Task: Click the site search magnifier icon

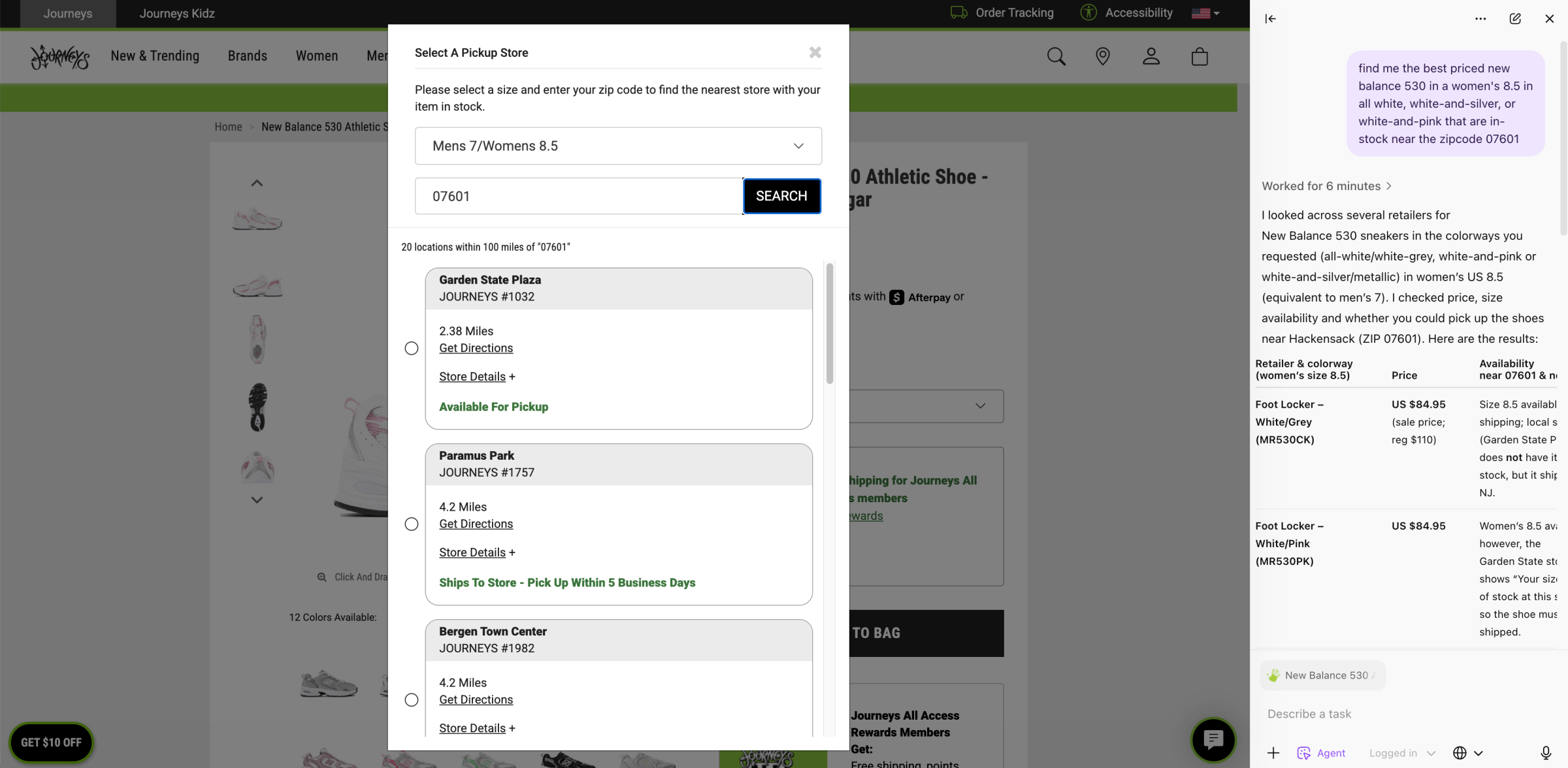Action: click(1056, 57)
